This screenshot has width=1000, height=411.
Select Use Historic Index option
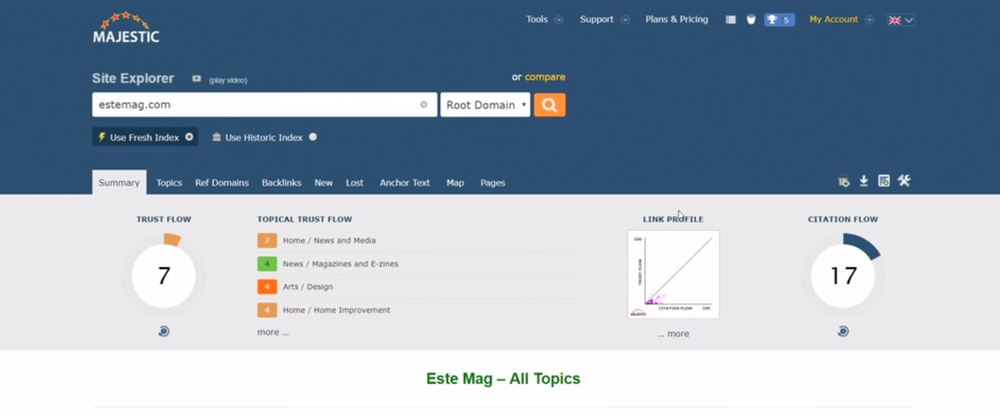click(264, 137)
